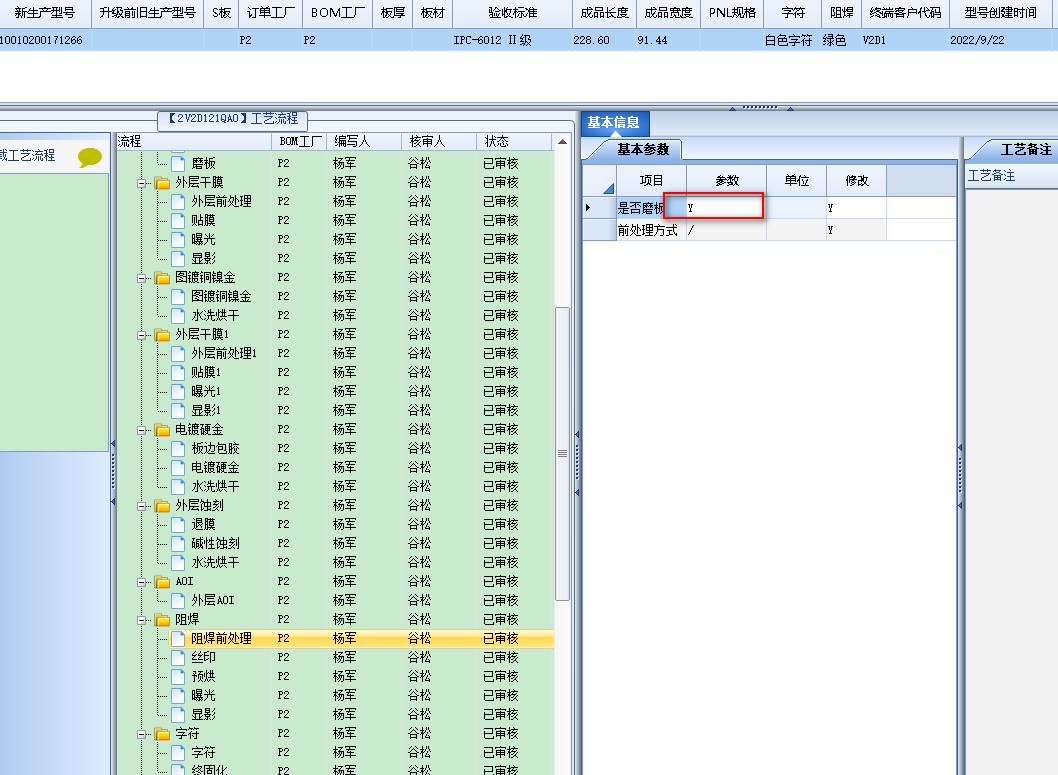Viewport: 1058px width, 775px height.
Task: Click document icon beside 碱性蚀刻
Action: tap(178, 544)
